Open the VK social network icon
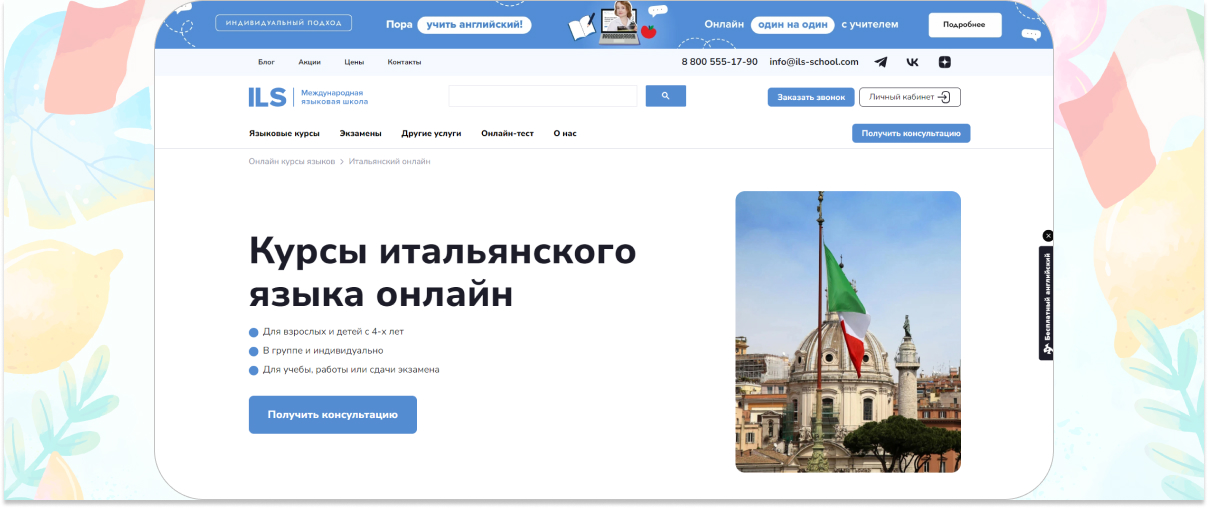Screen dimensions: 1208x508 pyautogui.click(x=912, y=62)
